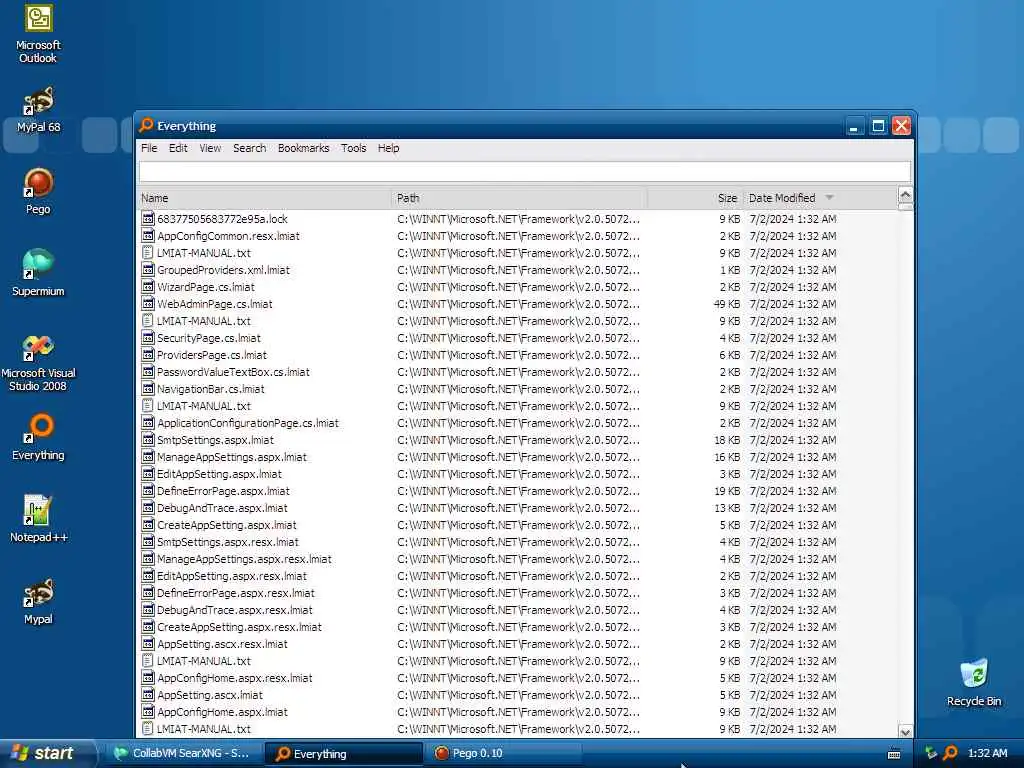Select SmtpSettings.aspx.resx.lmiat file
Viewport: 1024px width, 768px height.
pyautogui.click(x=227, y=541)
